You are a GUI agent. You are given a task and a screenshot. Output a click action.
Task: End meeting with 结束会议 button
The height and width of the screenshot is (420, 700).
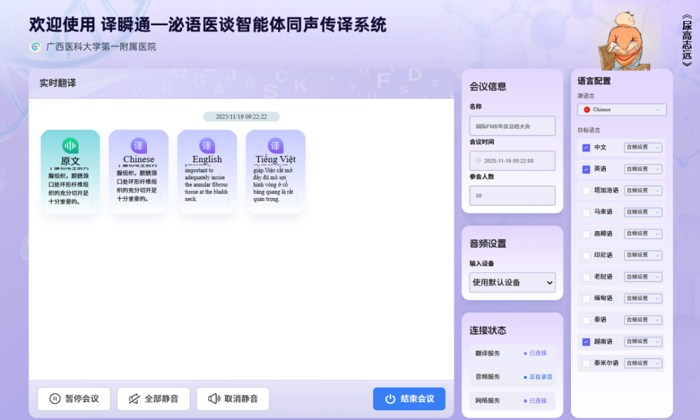point(409,399)
